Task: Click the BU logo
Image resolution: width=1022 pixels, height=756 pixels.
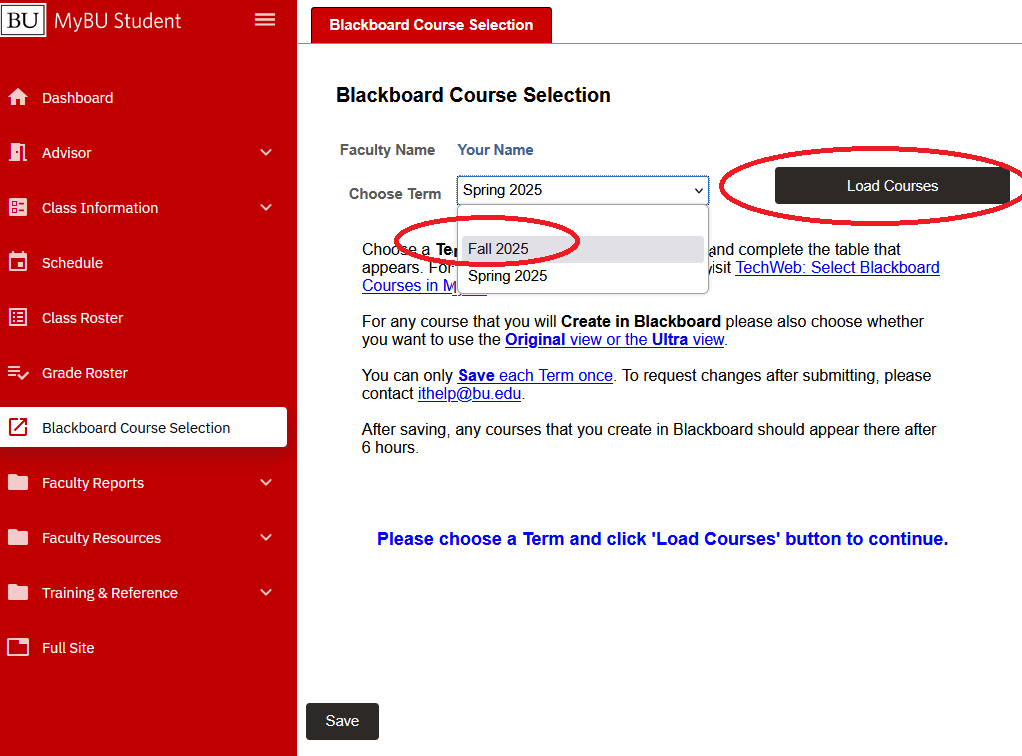Action: point(23,20)
